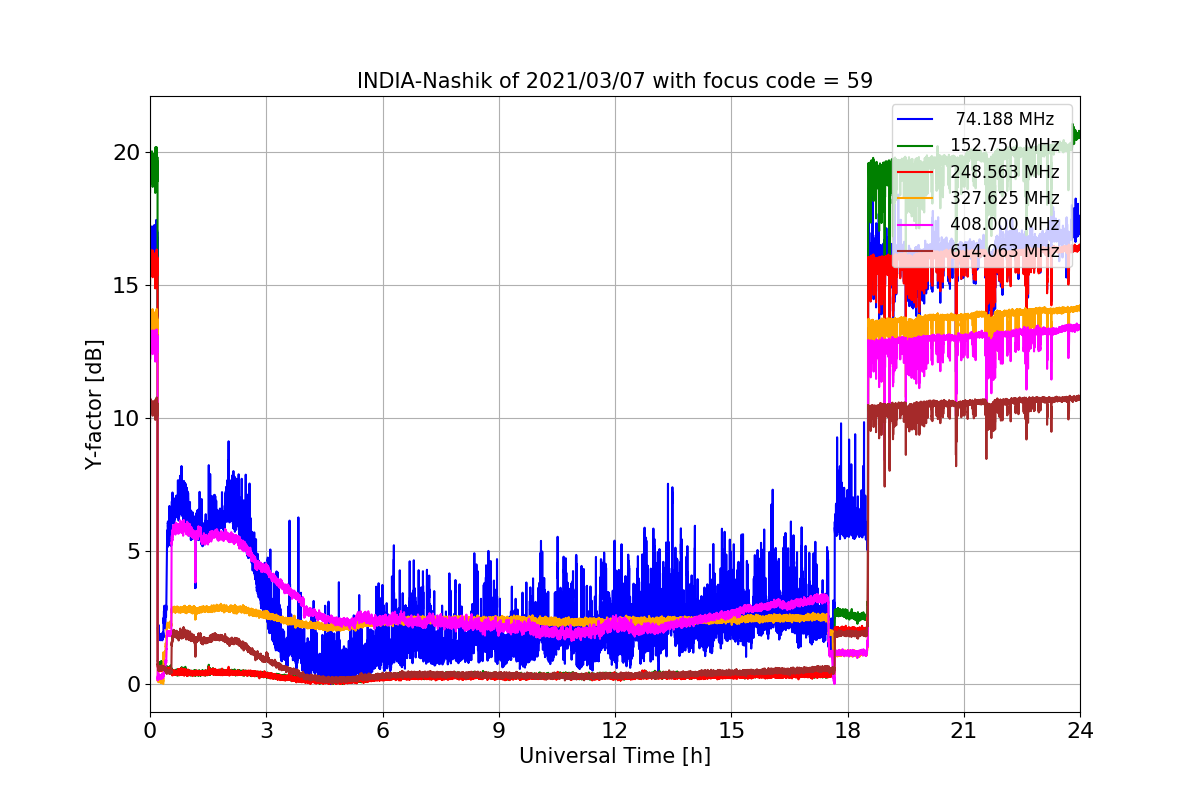Click the x-axis tick label 3
Viewport: 1200px width, 800px height.
pos(266,730)
